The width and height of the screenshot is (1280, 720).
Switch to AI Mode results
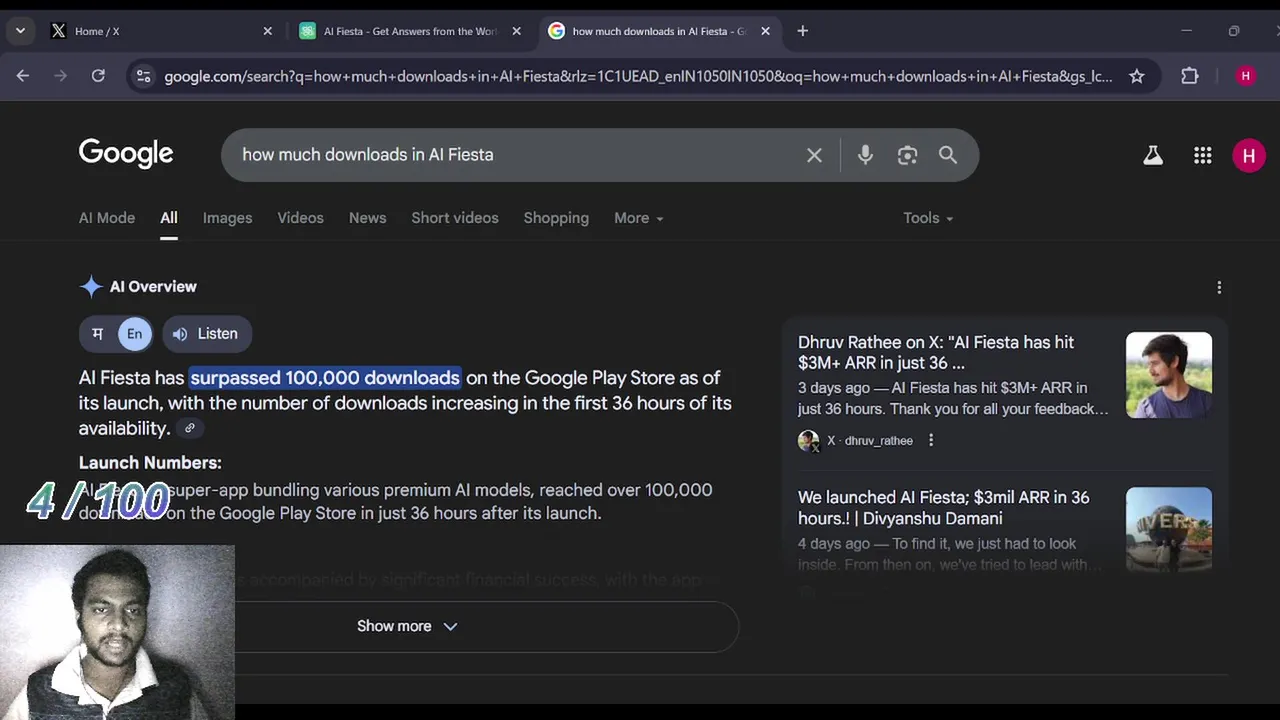(x=107, y=218)
